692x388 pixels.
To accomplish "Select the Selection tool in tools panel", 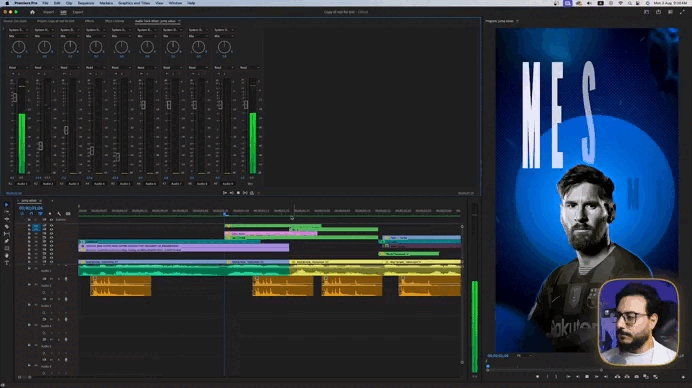I will click(x=7, y=205).
